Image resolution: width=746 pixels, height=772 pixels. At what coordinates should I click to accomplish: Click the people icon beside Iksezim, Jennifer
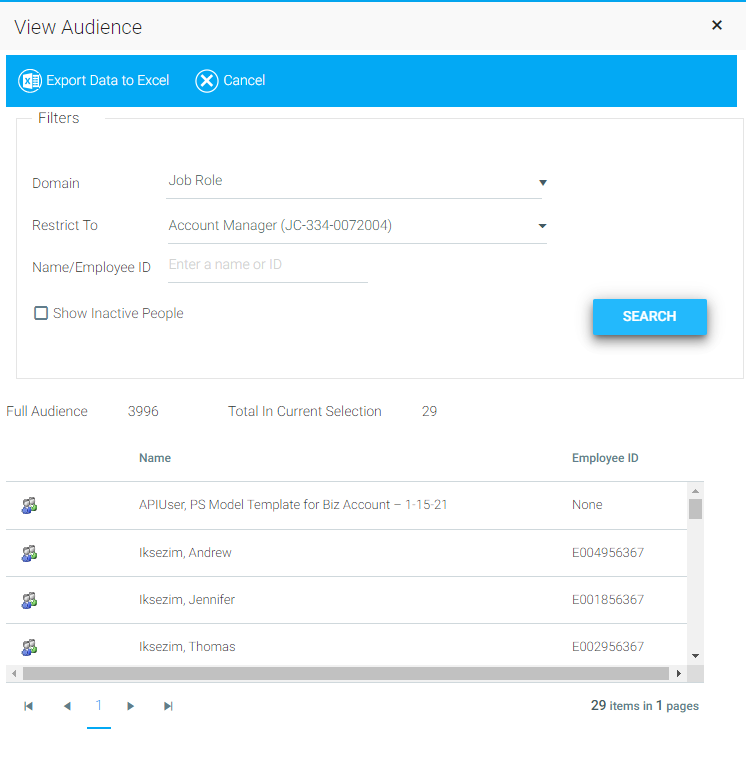29,600
